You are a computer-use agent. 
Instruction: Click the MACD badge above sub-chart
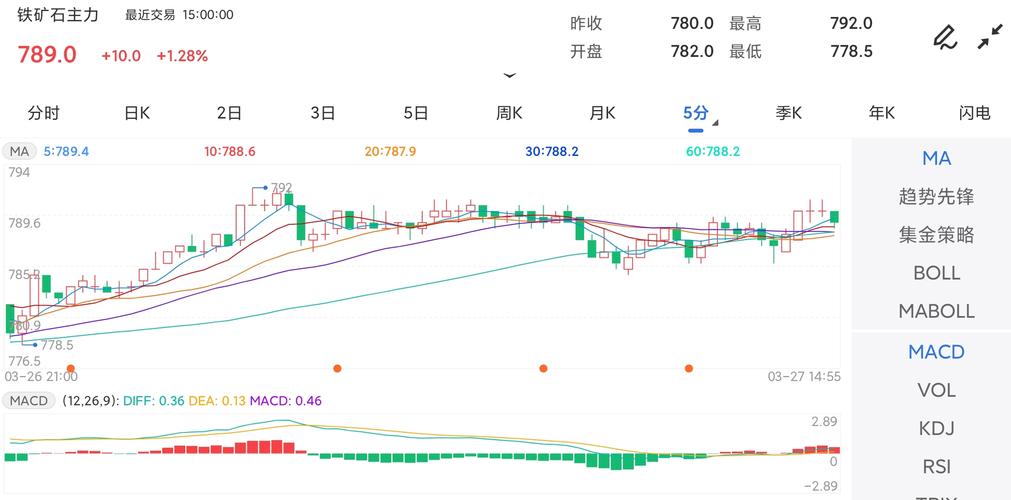pyautogui.click(x=28, y=401)
